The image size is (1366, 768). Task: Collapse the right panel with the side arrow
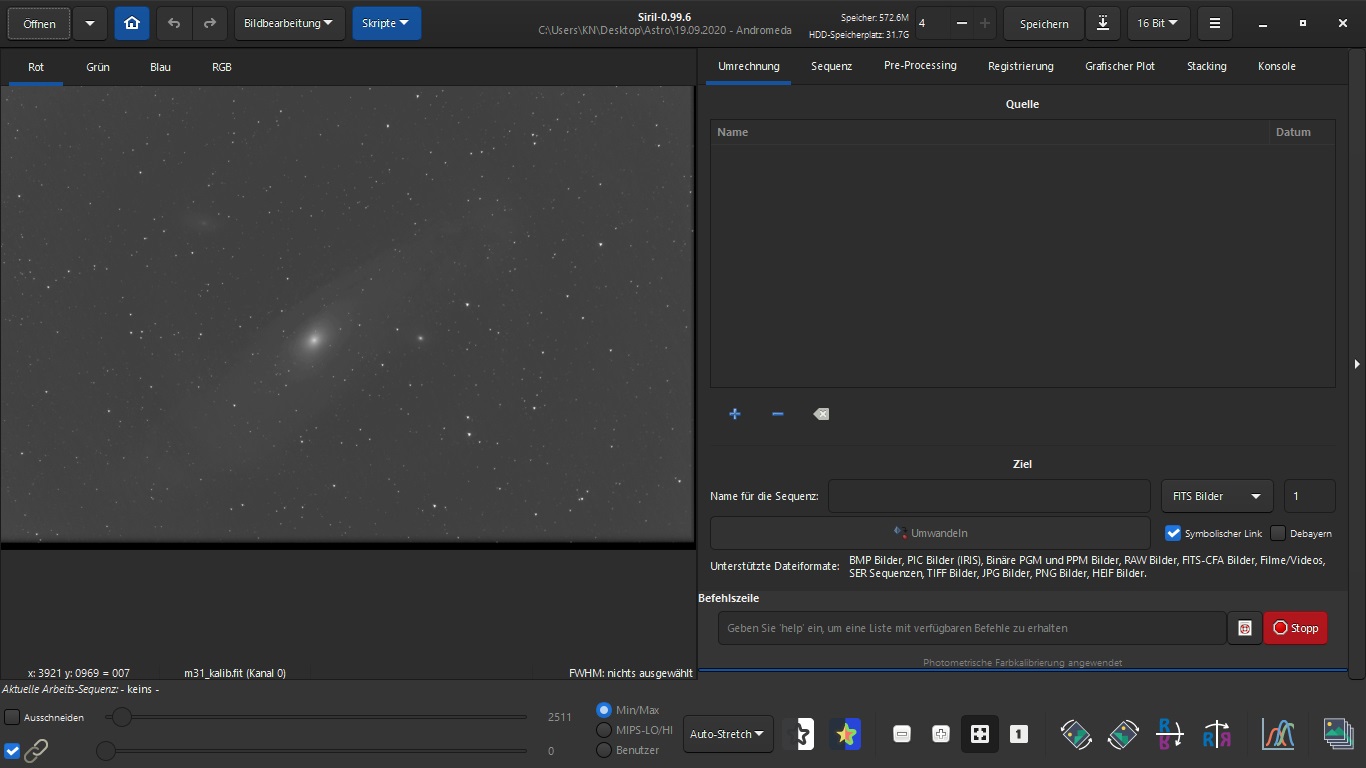pos(1357,364)
